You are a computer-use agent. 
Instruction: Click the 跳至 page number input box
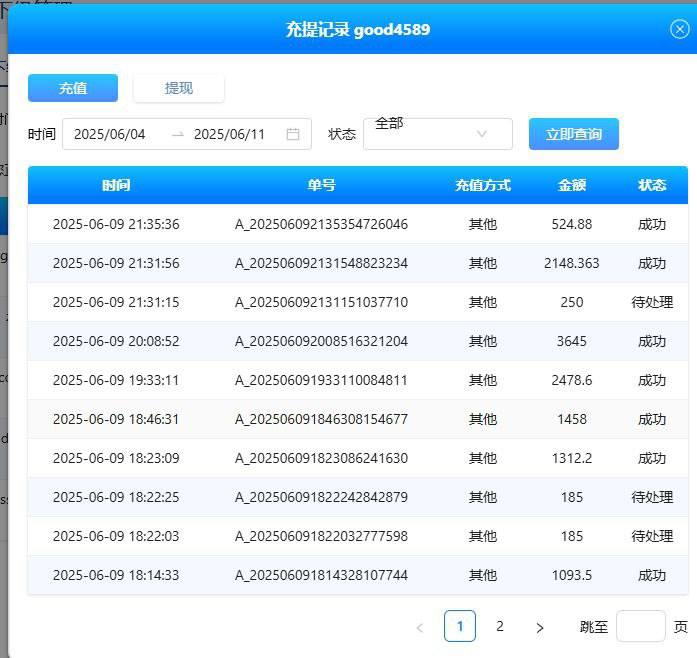[x=640, y=627]
